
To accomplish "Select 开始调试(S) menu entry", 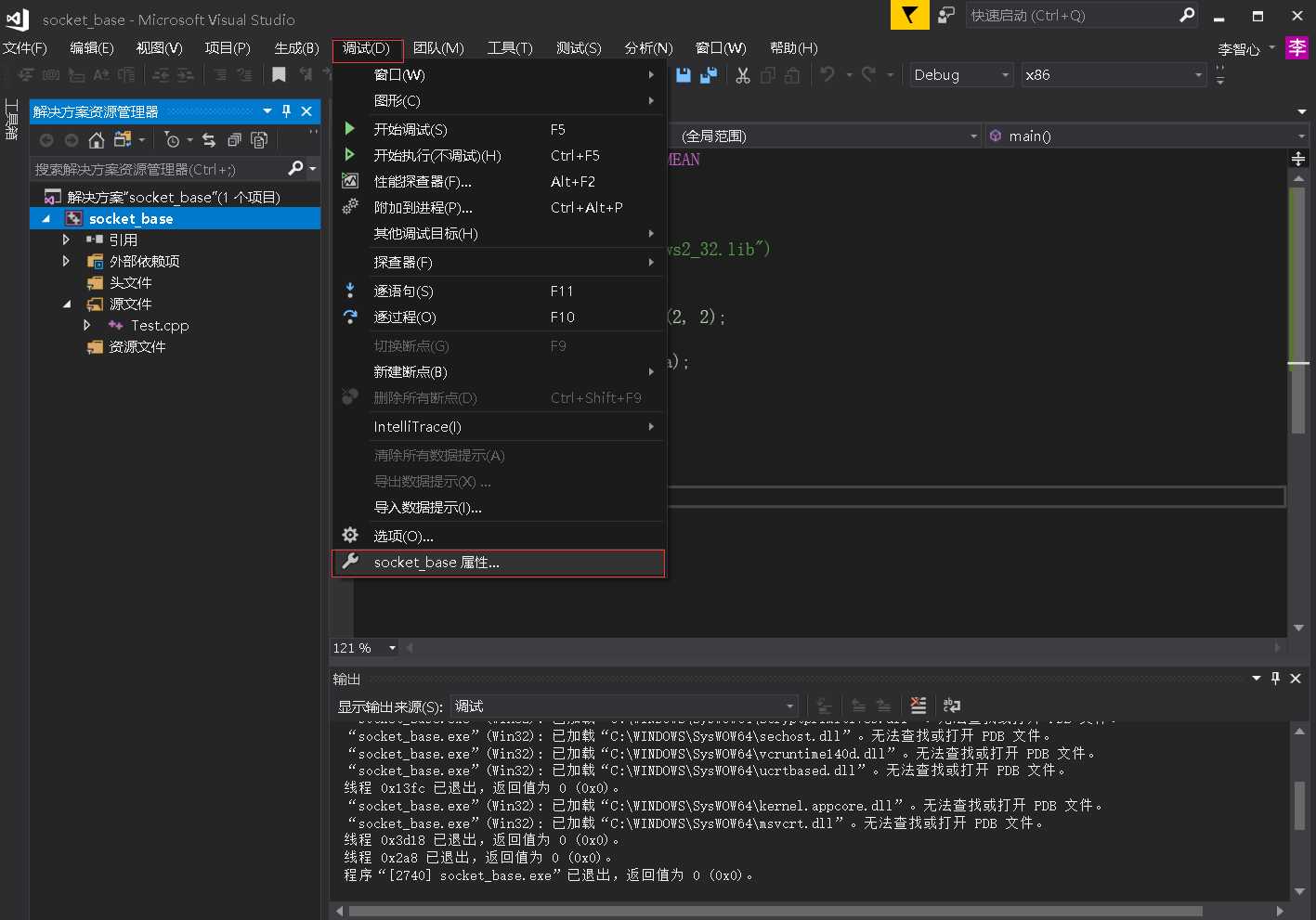I will (499, 129).
